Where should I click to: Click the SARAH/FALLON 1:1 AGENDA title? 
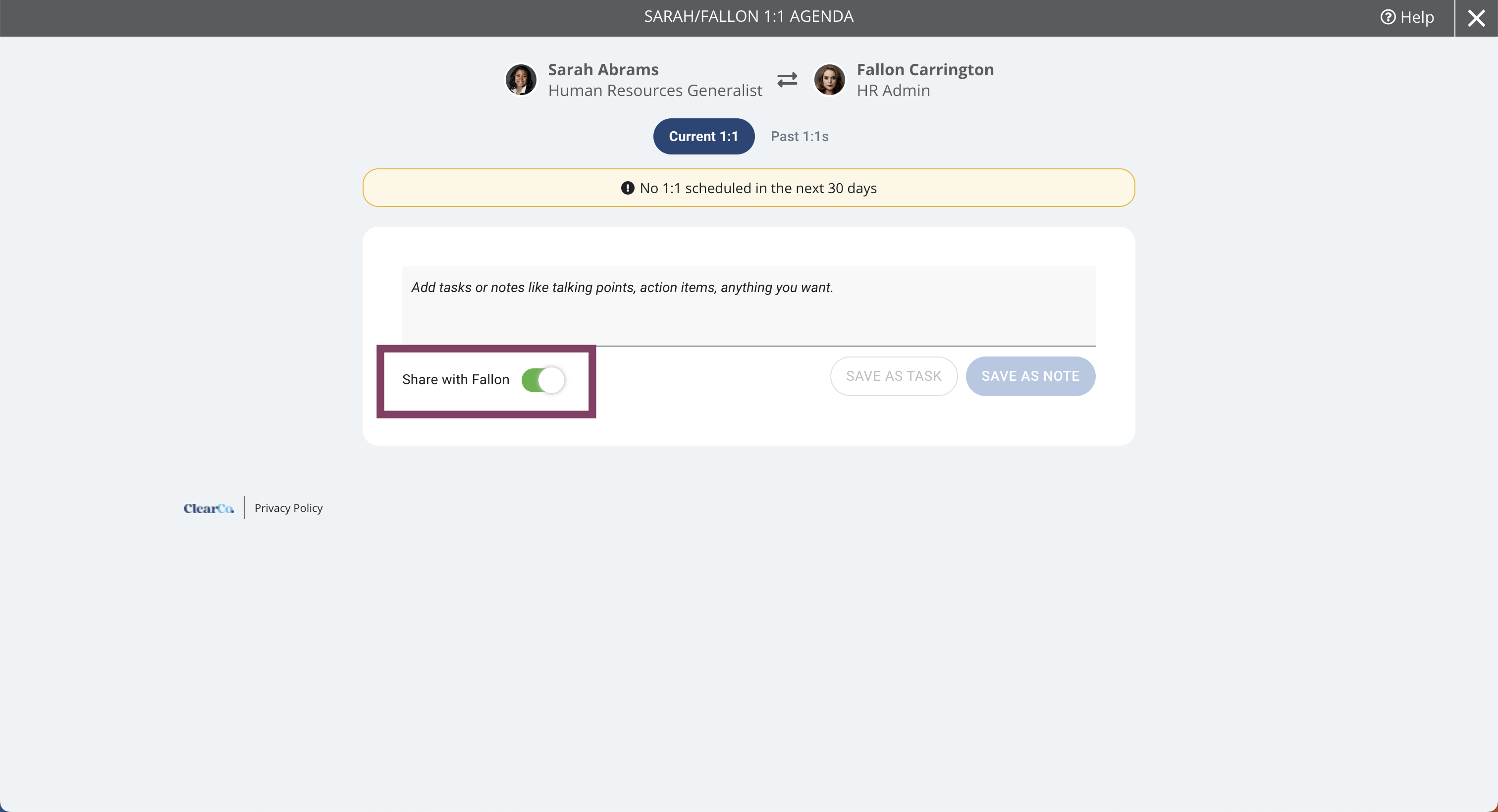pyautogui.click(x=749, y=16)
